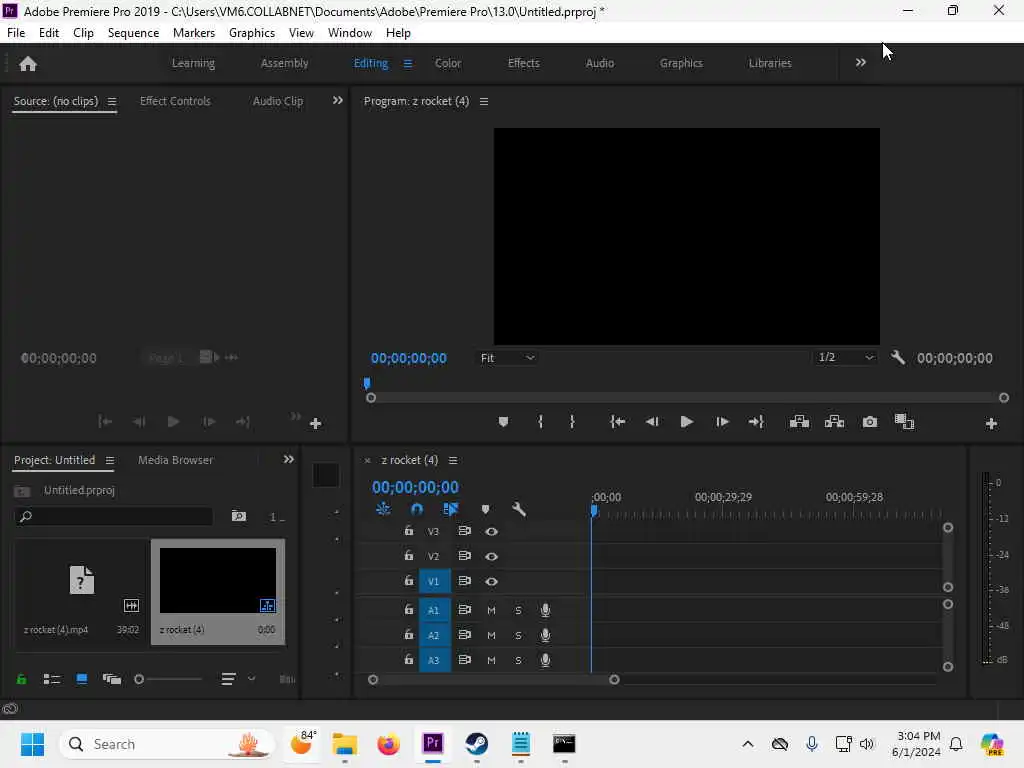This screenshot has width=1024, height=768.
Task: Open z rocket (4) timeline panel menu
Action: click(x=453, y=460)
